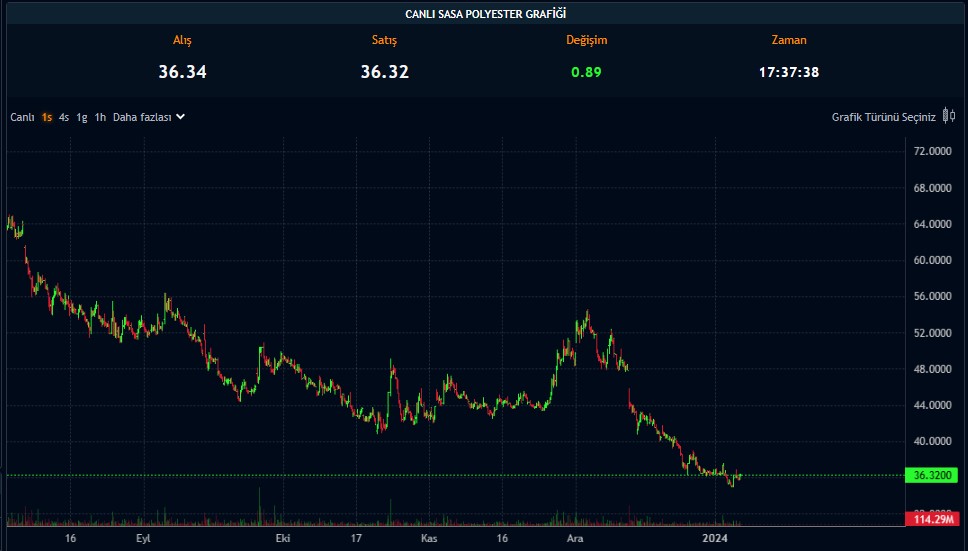The image size is (968, 551).
Task: Click the Ara label on time axis
Action: pos(575,539)
